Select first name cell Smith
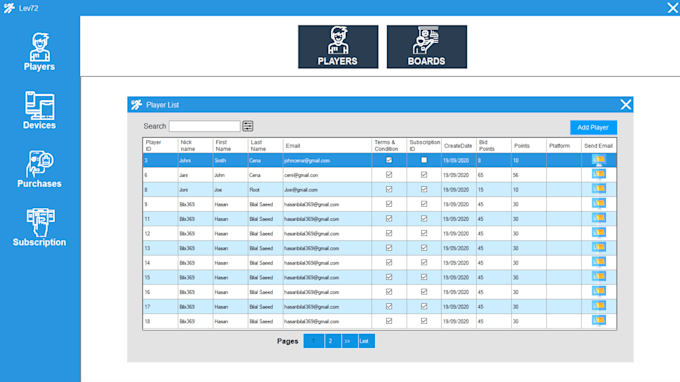The width and height of the screenshot is (680, 382). (x=230, y=160)
